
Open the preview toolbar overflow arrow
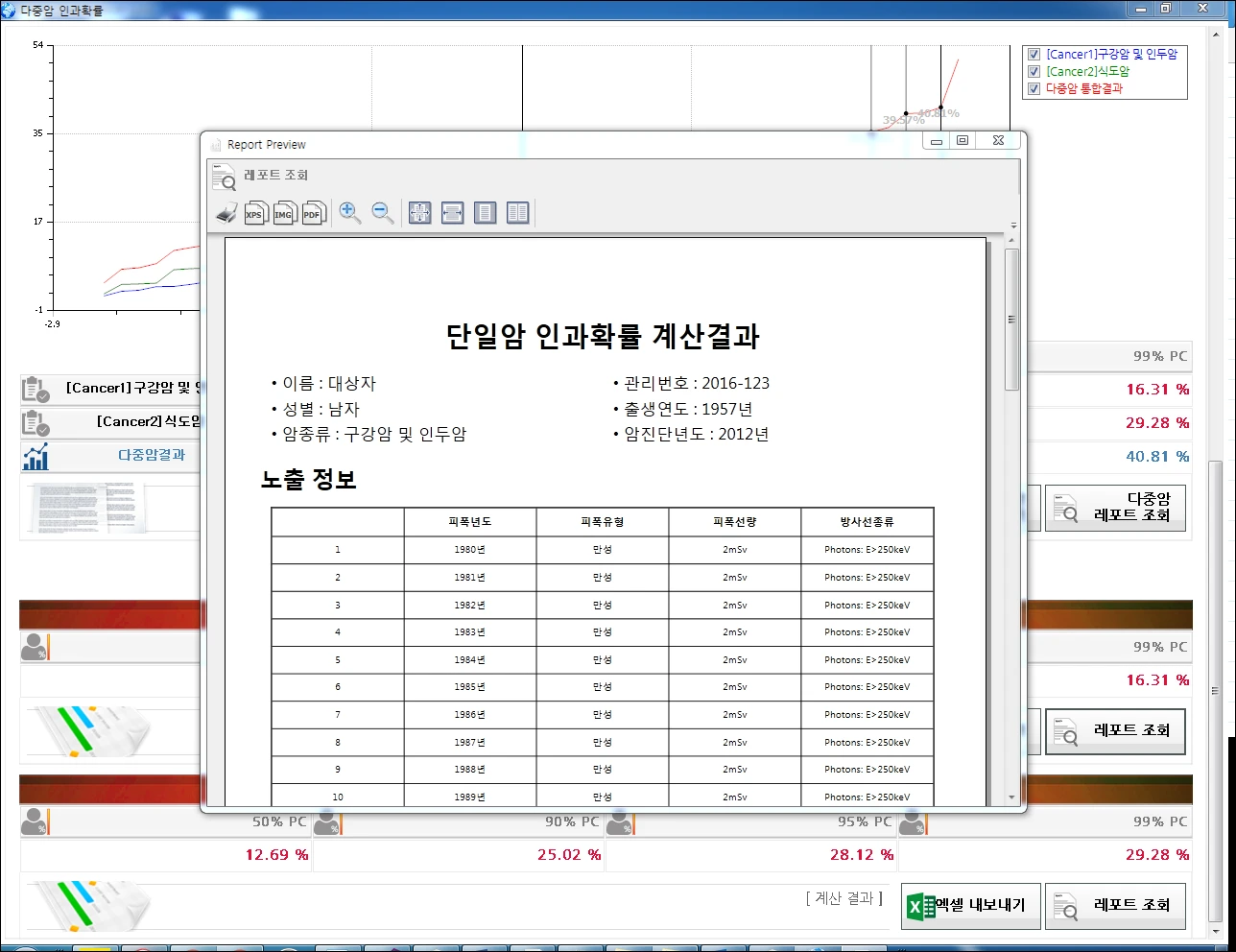coord(1013,226)
